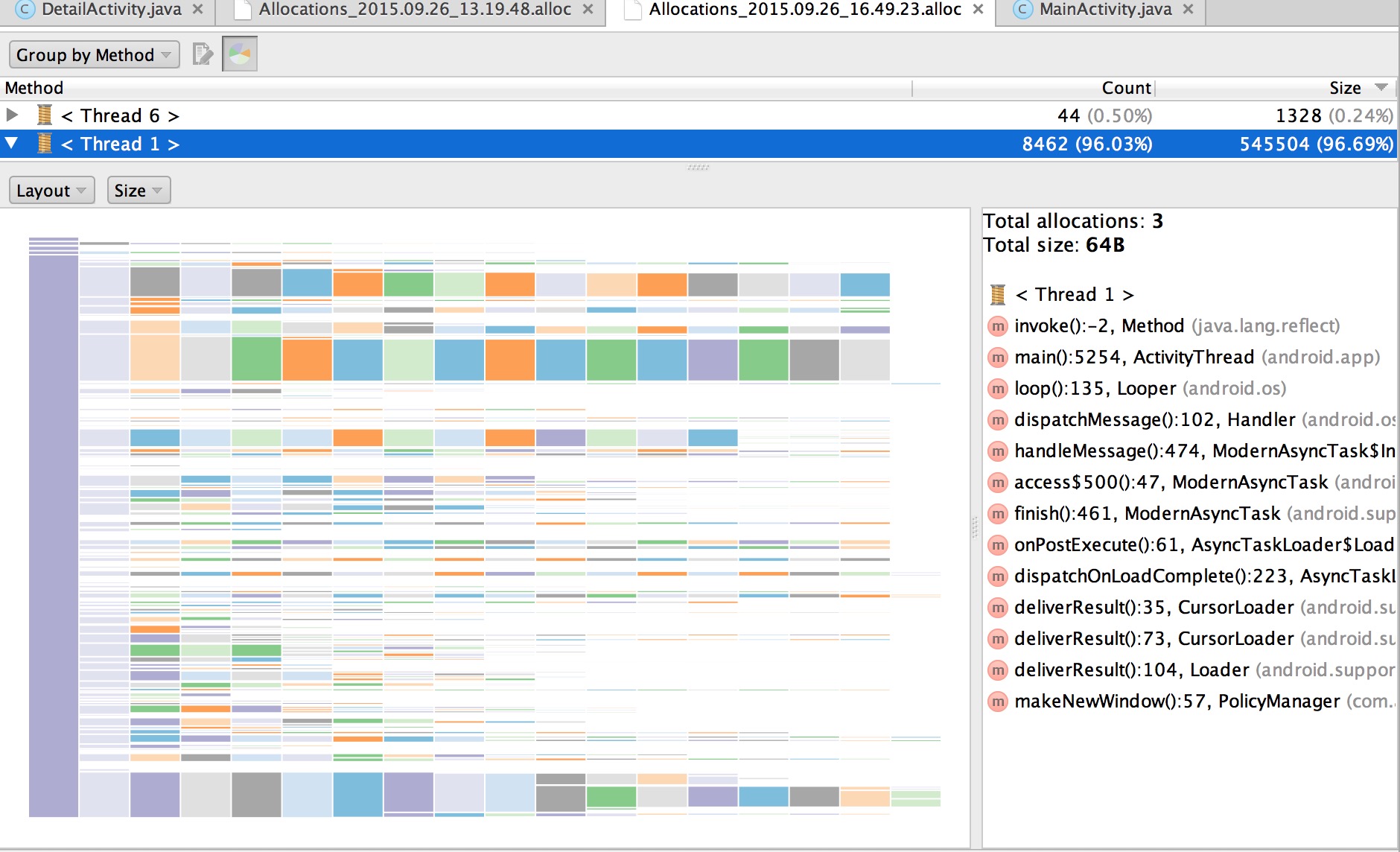Click the Thread 6 thread icon
This screenshot has height=852, width=1400.
click(x=45, y=115)
